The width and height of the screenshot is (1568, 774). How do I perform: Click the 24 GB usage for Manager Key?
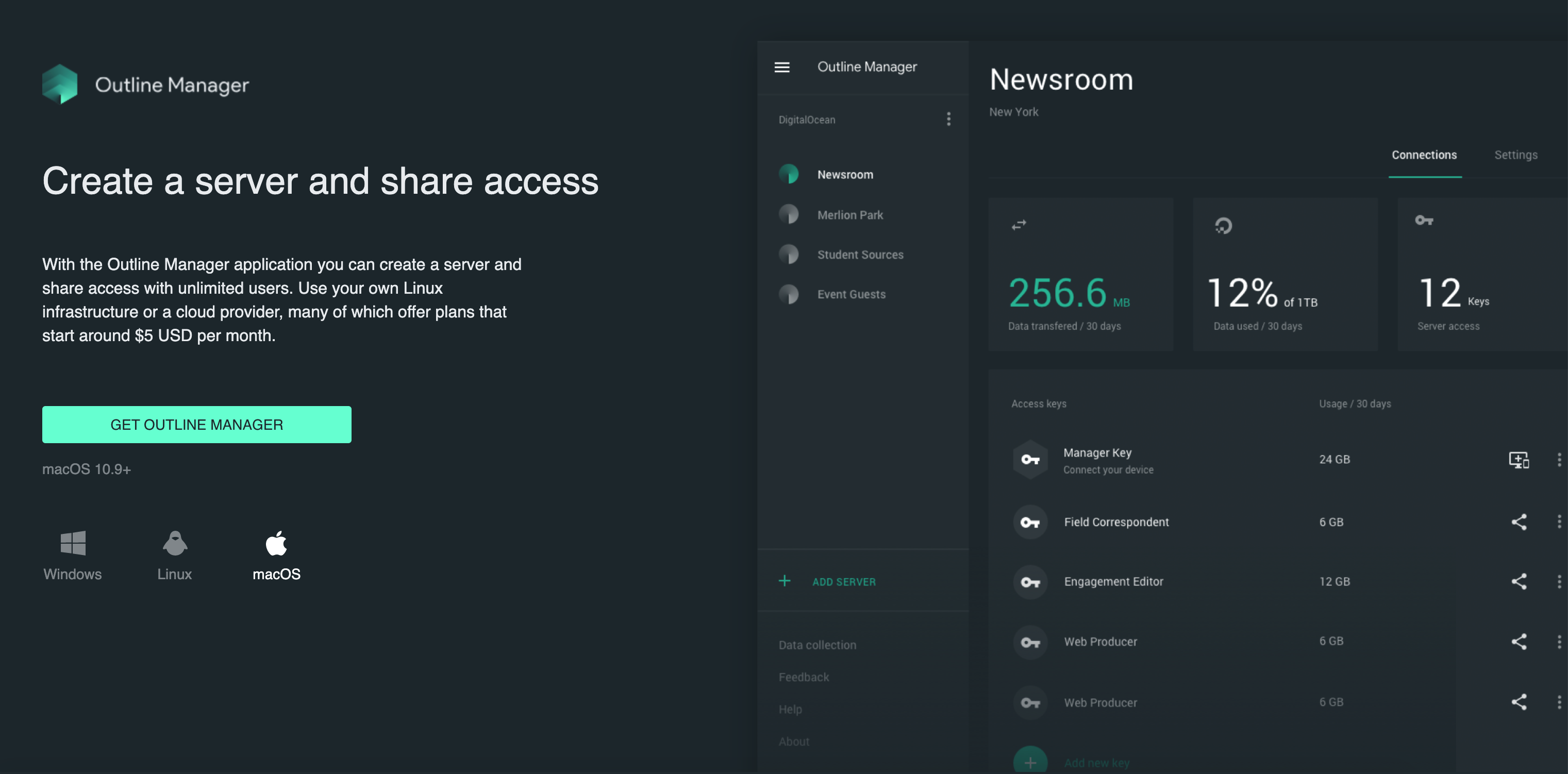coord(1335,460)
